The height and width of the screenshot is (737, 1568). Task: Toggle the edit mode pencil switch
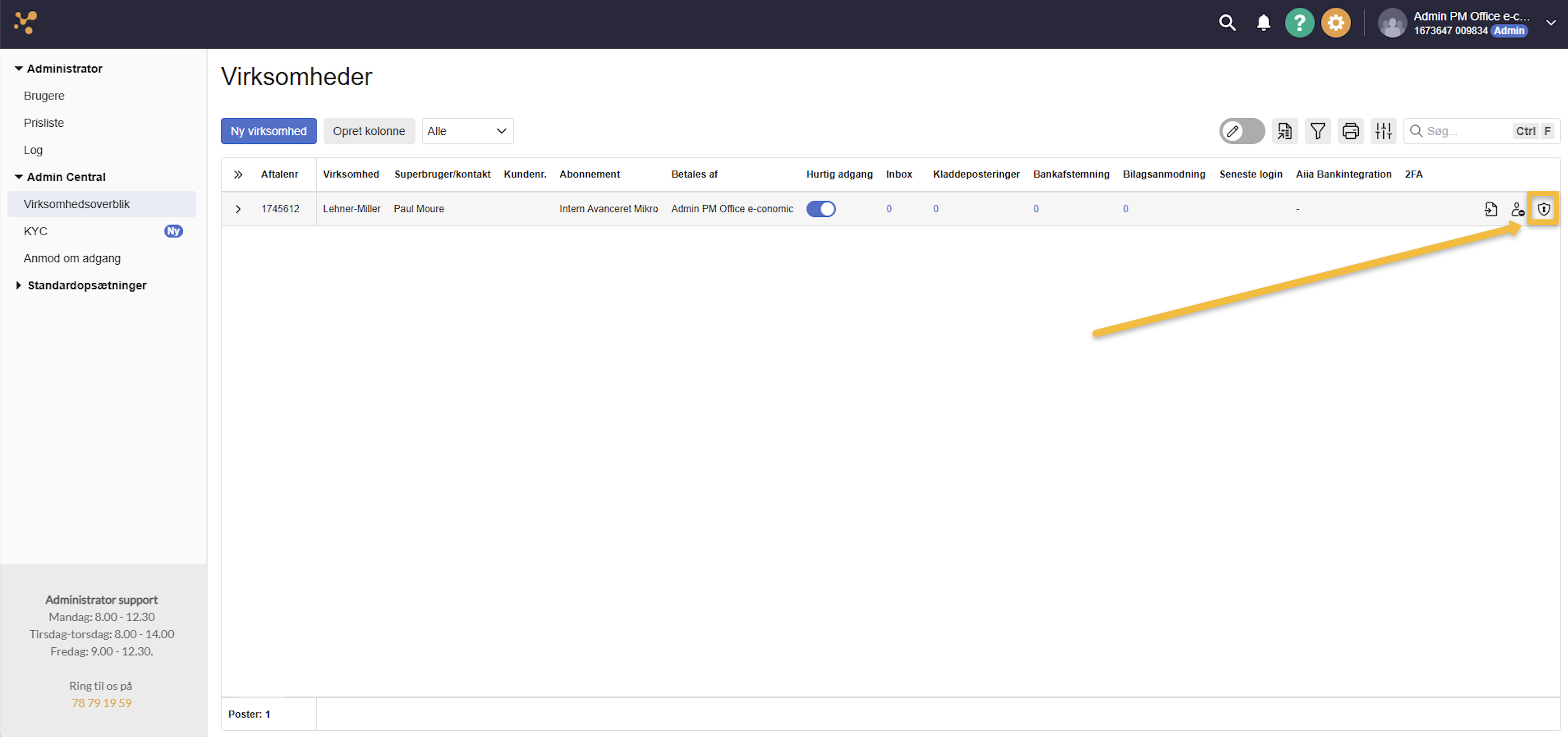(1241, 131)
